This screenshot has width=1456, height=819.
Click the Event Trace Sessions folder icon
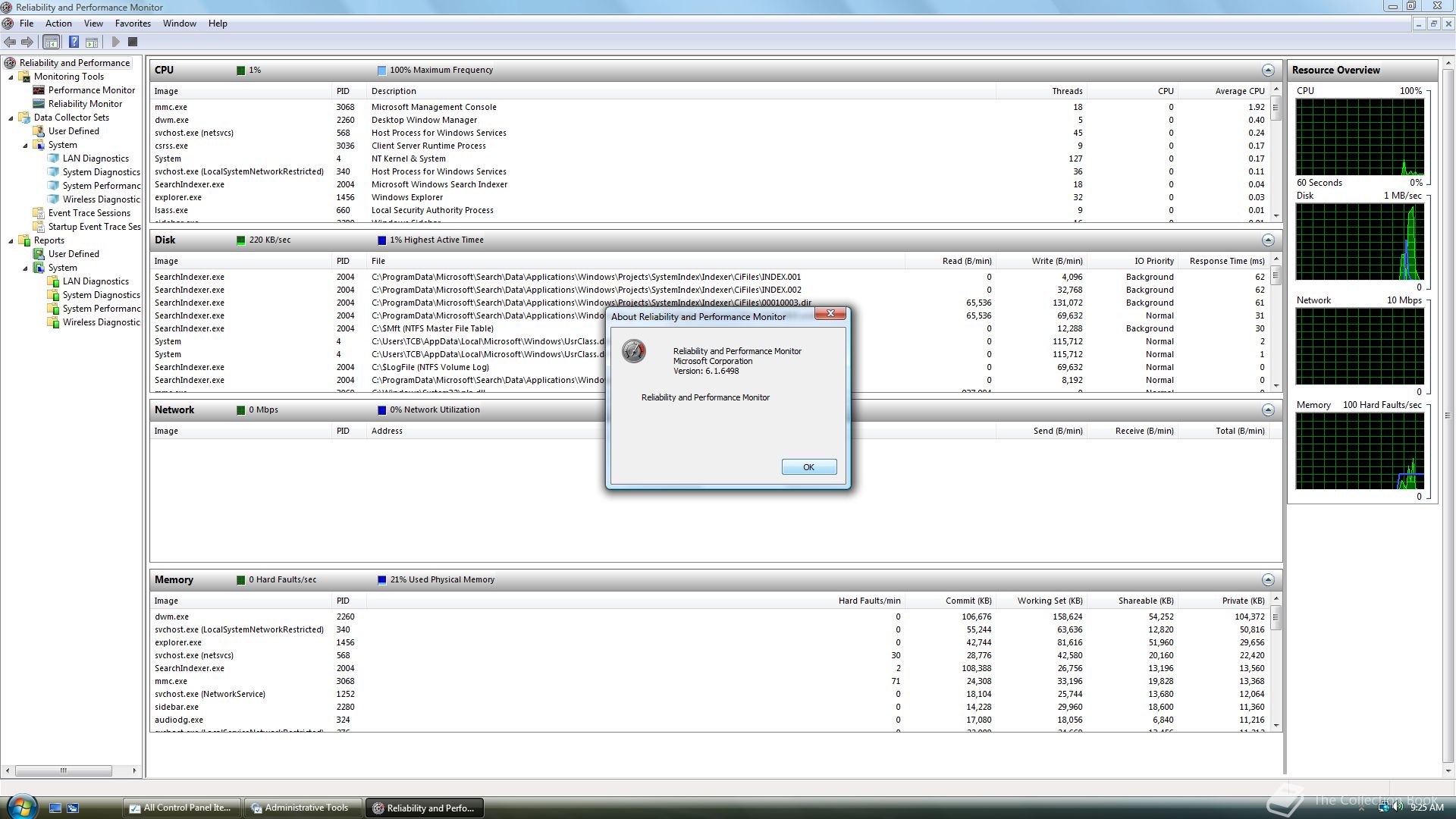(39, 213)
